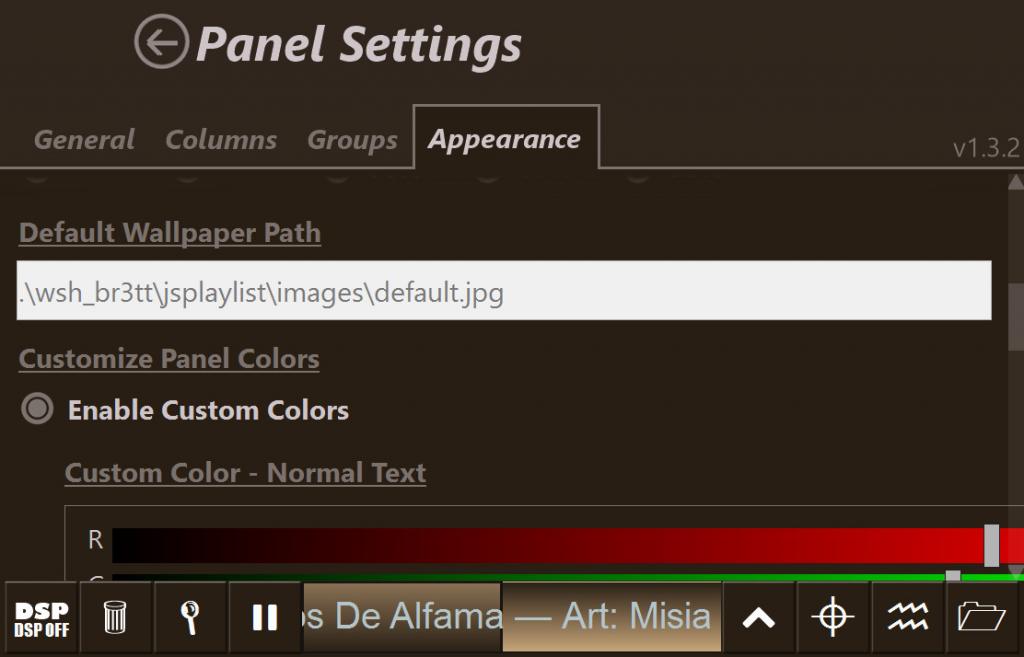
Task: Select the Groups tab
Action: [352, 140]
